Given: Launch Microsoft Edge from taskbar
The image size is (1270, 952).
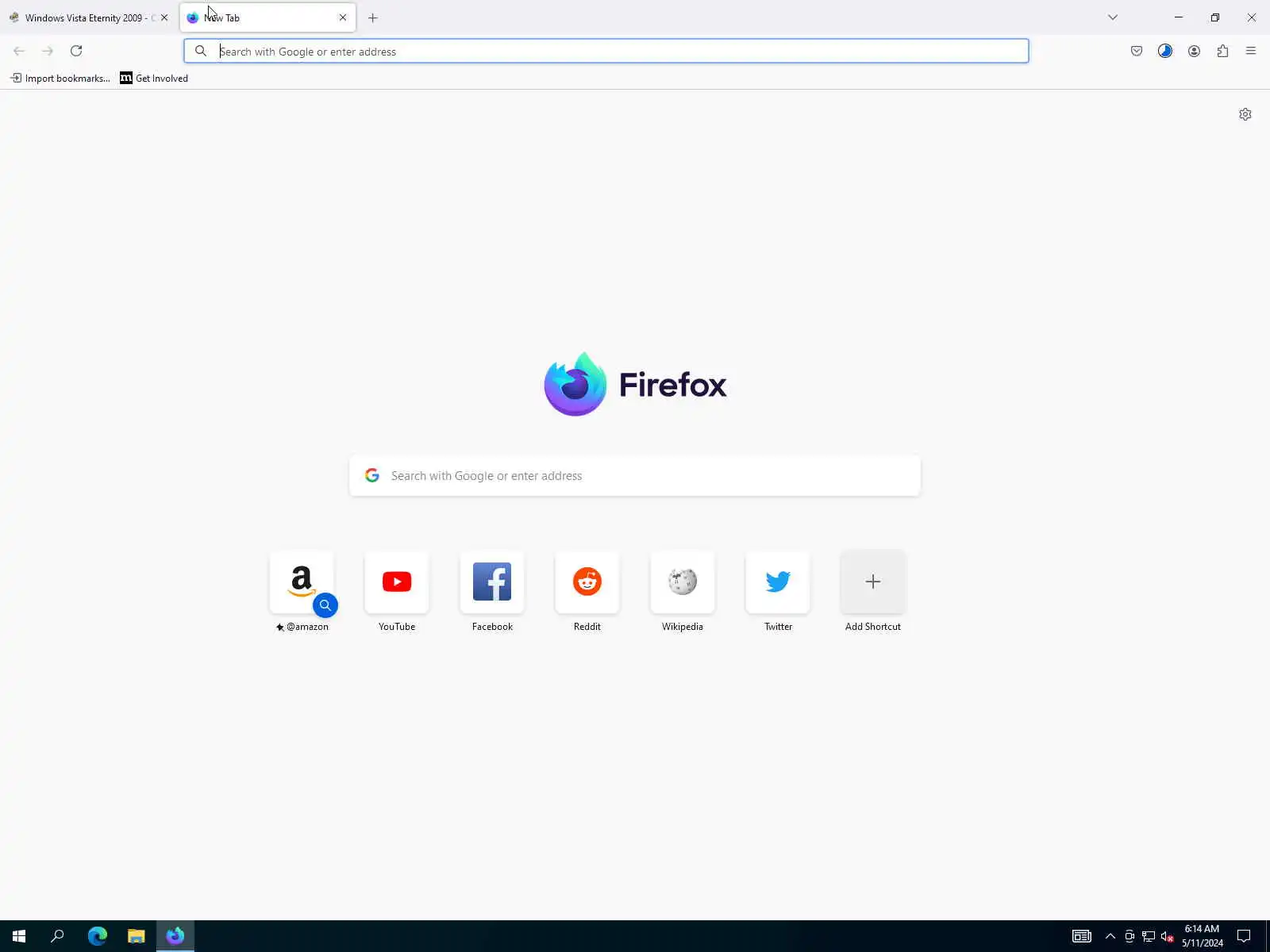Looking at the screenshot, I should pyautogui.click(x=98, y=936).
